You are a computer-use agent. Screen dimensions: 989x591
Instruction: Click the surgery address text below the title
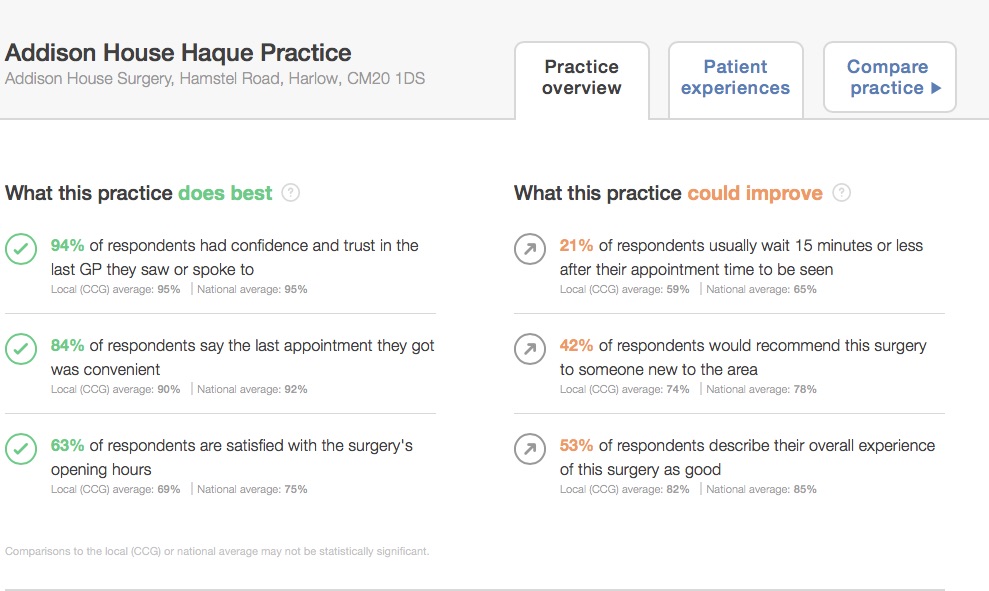coord(215,78)
